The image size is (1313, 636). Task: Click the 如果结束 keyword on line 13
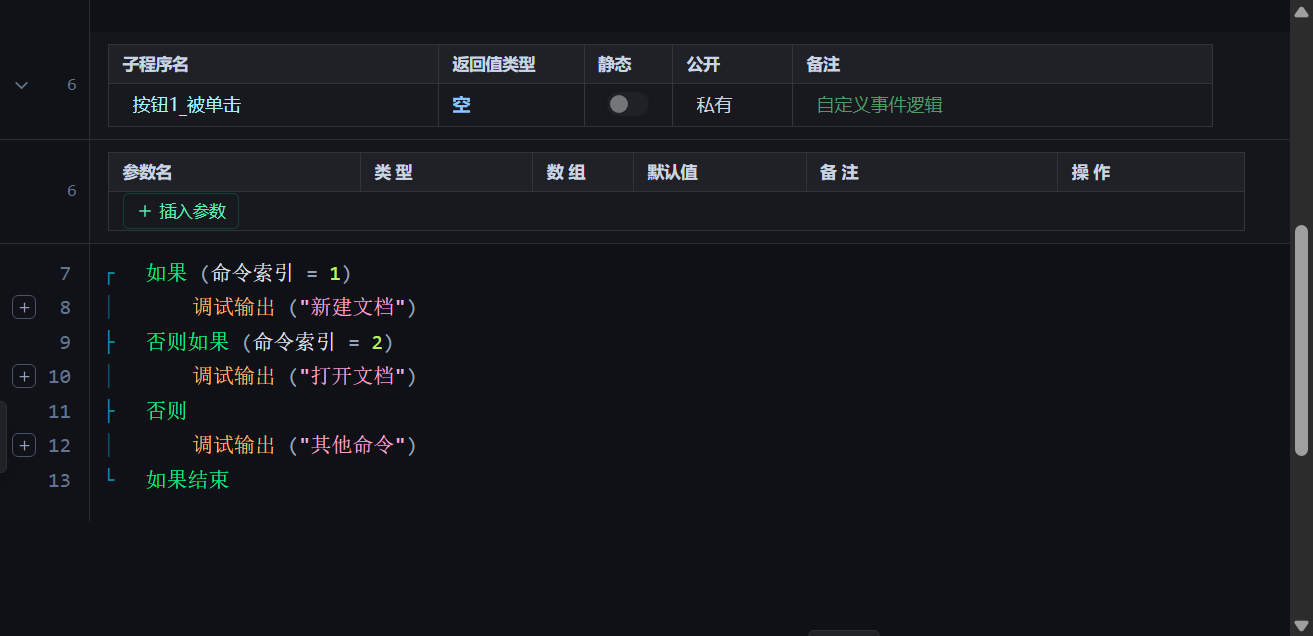[188, 480]
